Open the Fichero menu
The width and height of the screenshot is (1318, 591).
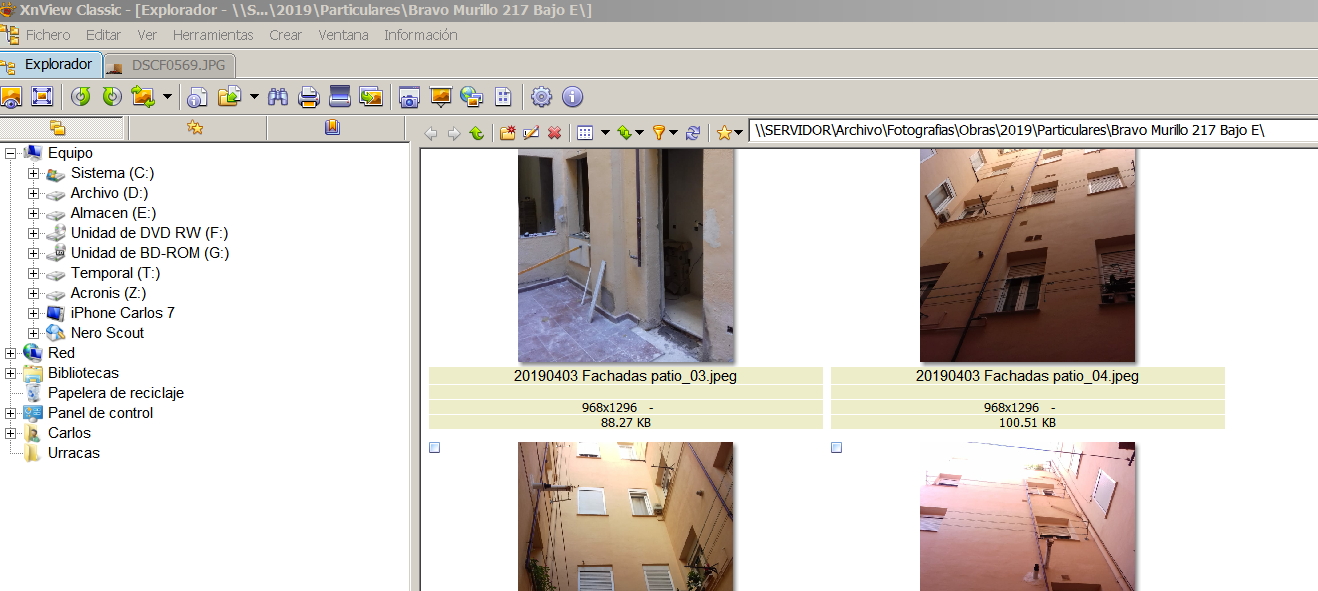point(48,35)
